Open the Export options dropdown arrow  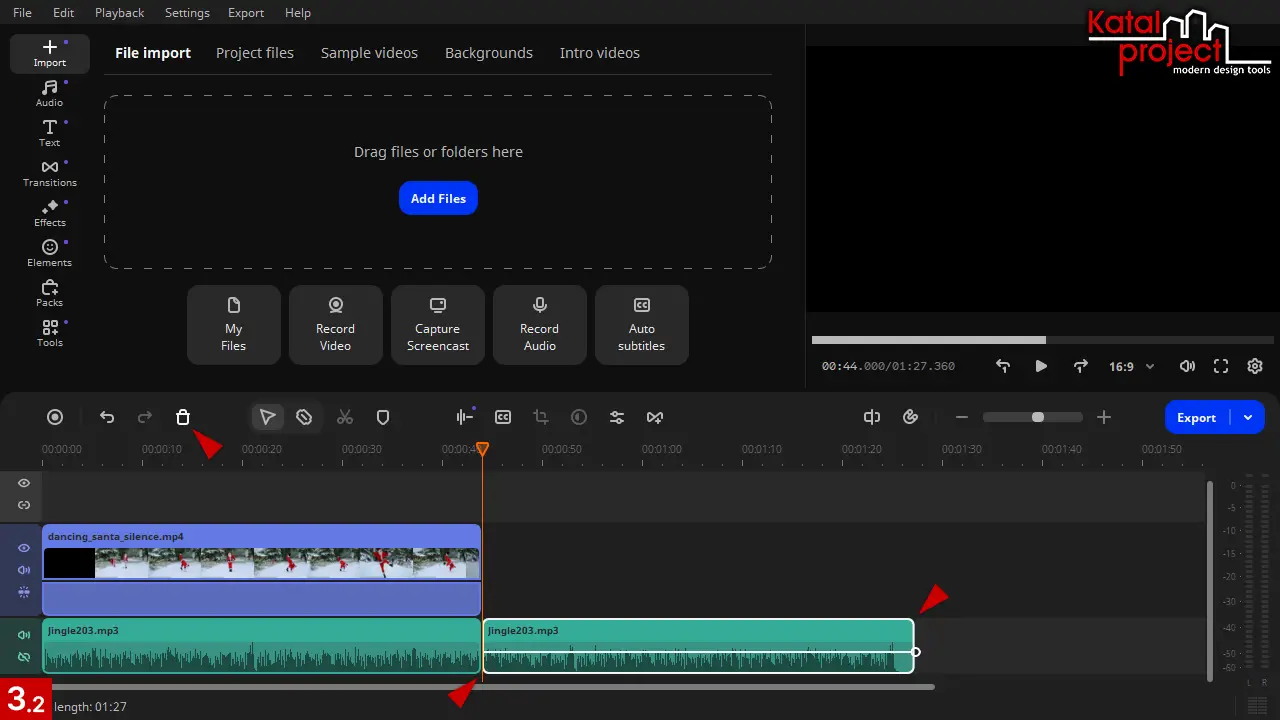click(1248, 418)
